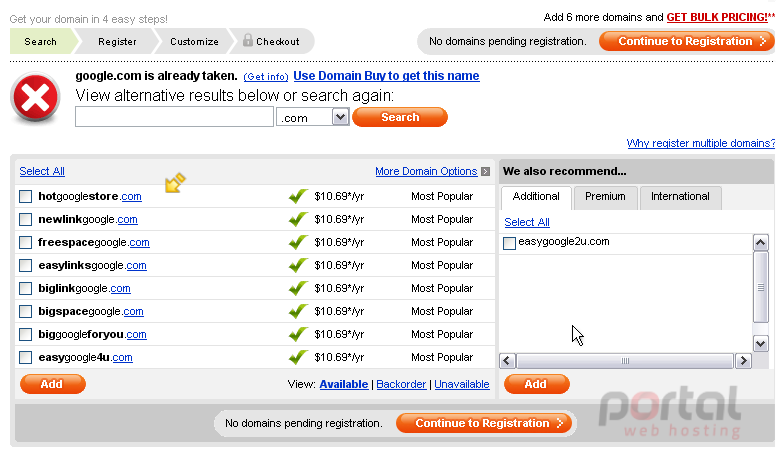Viewport: 776px width, 450px height.
Task: Click top Continue to Registration button
Action: pos(686,41)
